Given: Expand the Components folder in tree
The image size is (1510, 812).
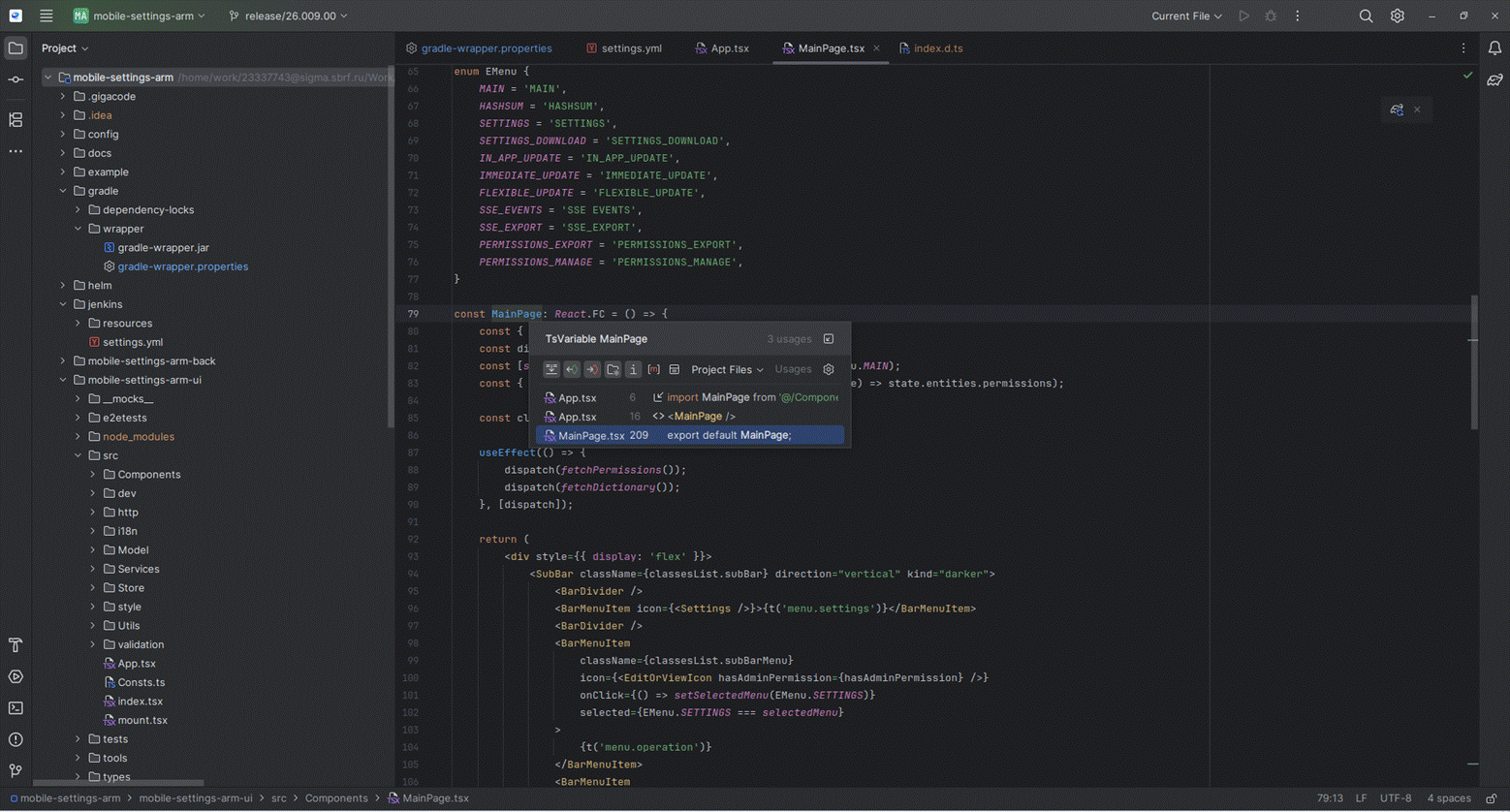Looking at the screenshot, I should pyautogui.click(x=93, y=475).
